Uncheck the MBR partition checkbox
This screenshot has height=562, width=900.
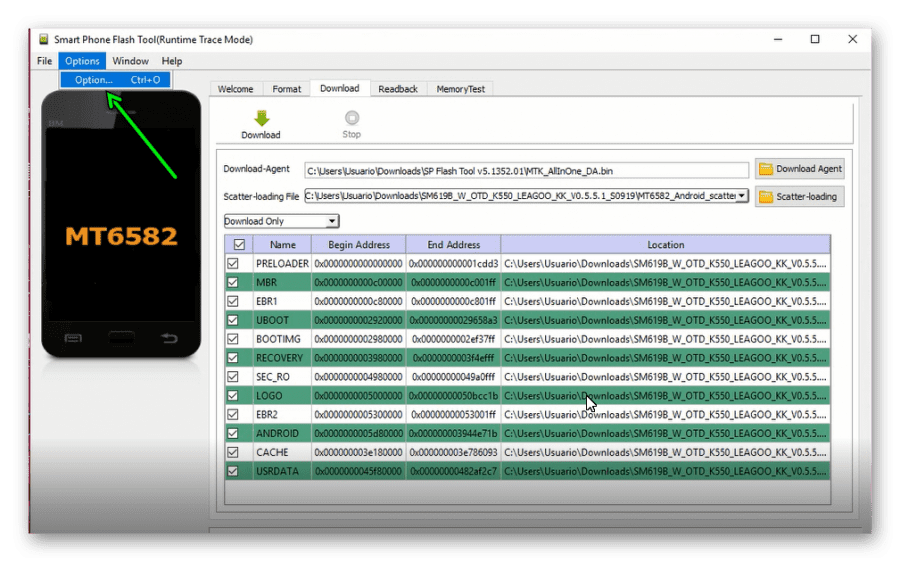(x=232, y=282)
